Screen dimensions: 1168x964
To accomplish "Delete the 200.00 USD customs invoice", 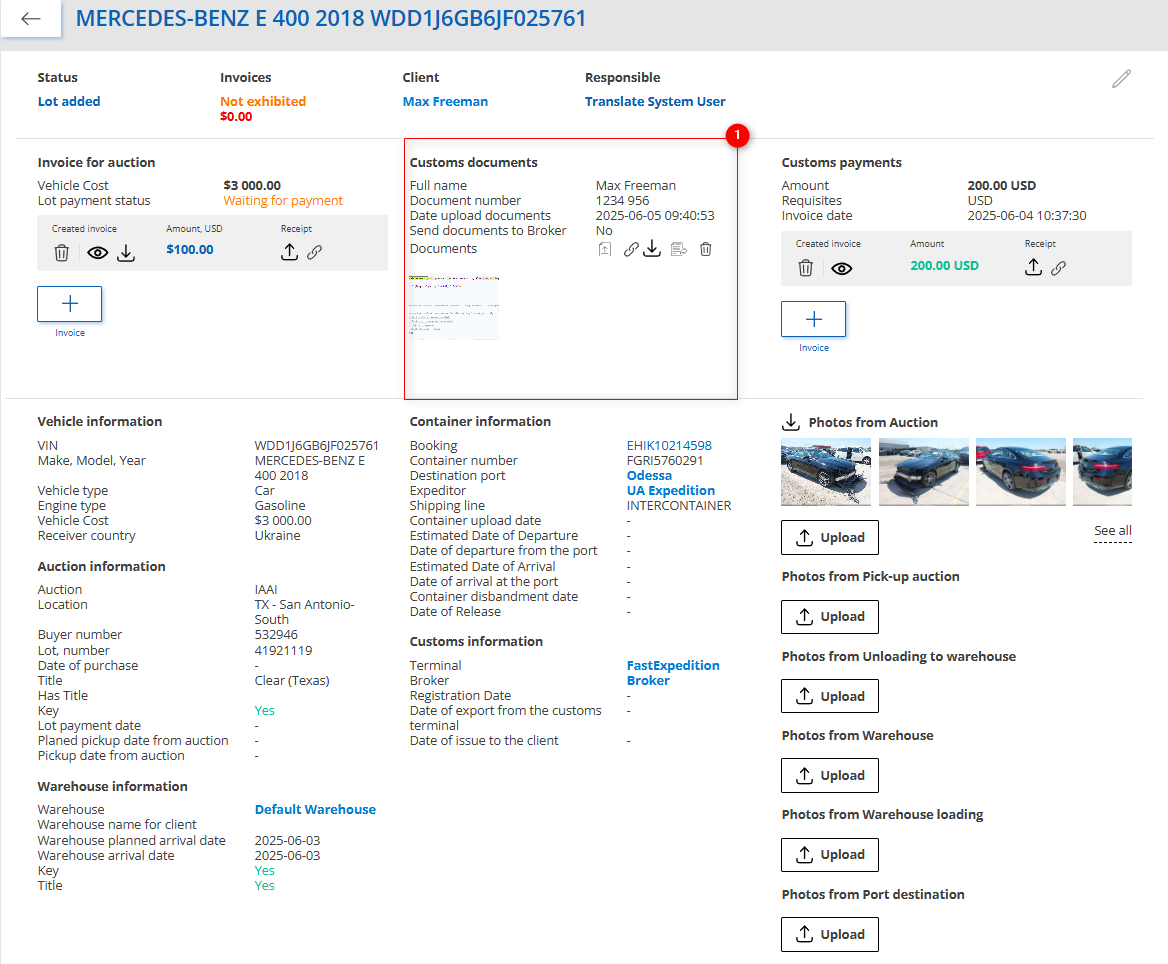I will [805, 268].
